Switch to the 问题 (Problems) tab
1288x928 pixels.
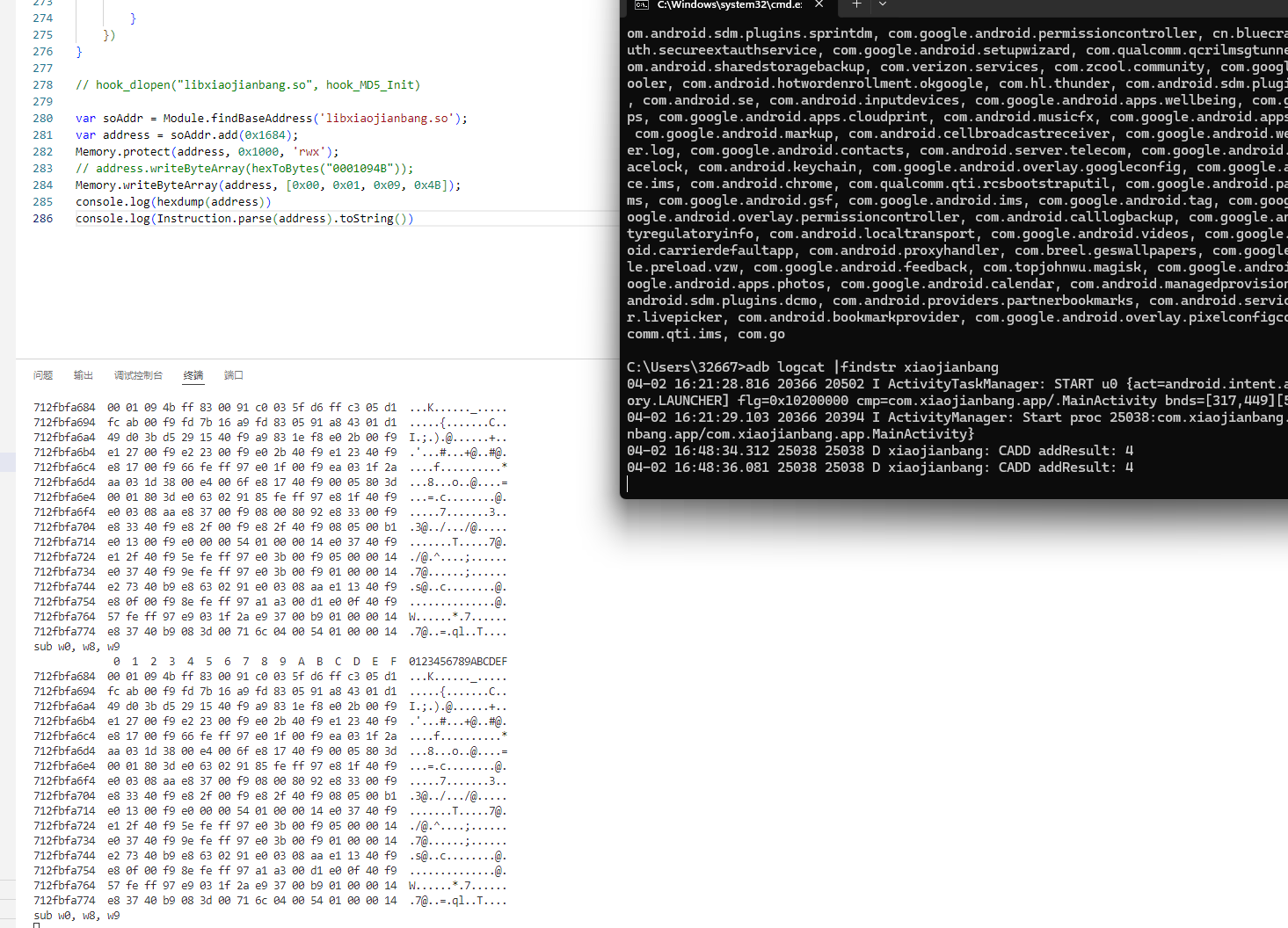tap(43, 375)
